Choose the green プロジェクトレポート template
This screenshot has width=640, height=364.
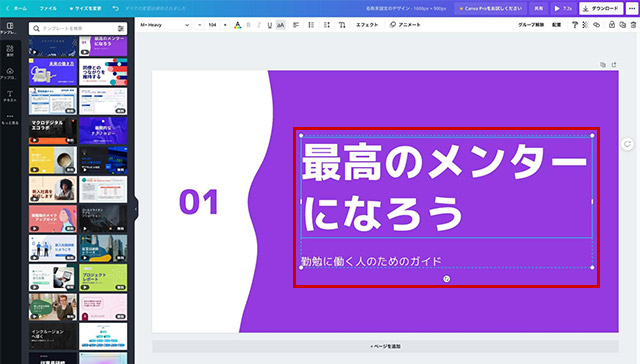tap(103, 277)
